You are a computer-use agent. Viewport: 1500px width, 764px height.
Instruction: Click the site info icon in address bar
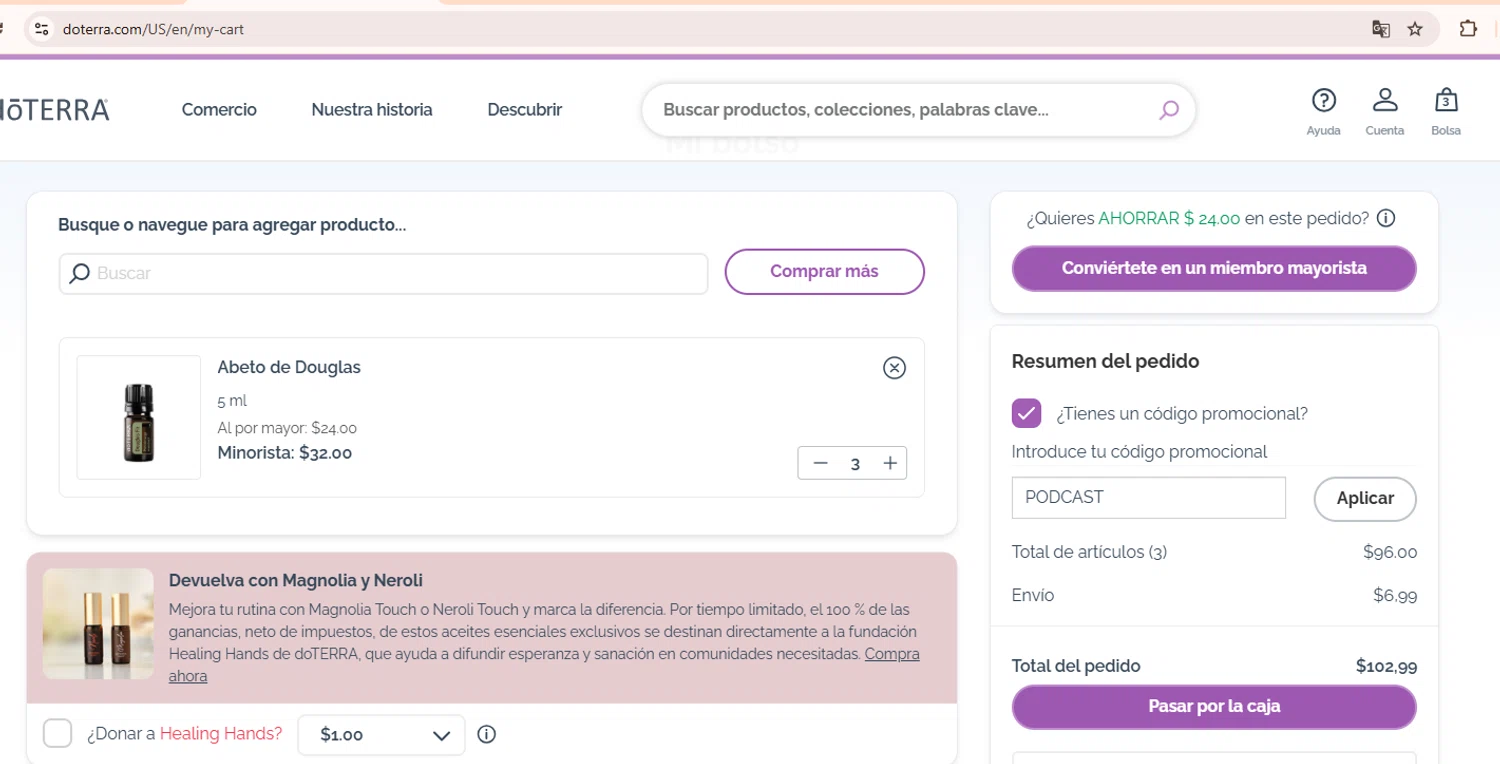[41, 29]
